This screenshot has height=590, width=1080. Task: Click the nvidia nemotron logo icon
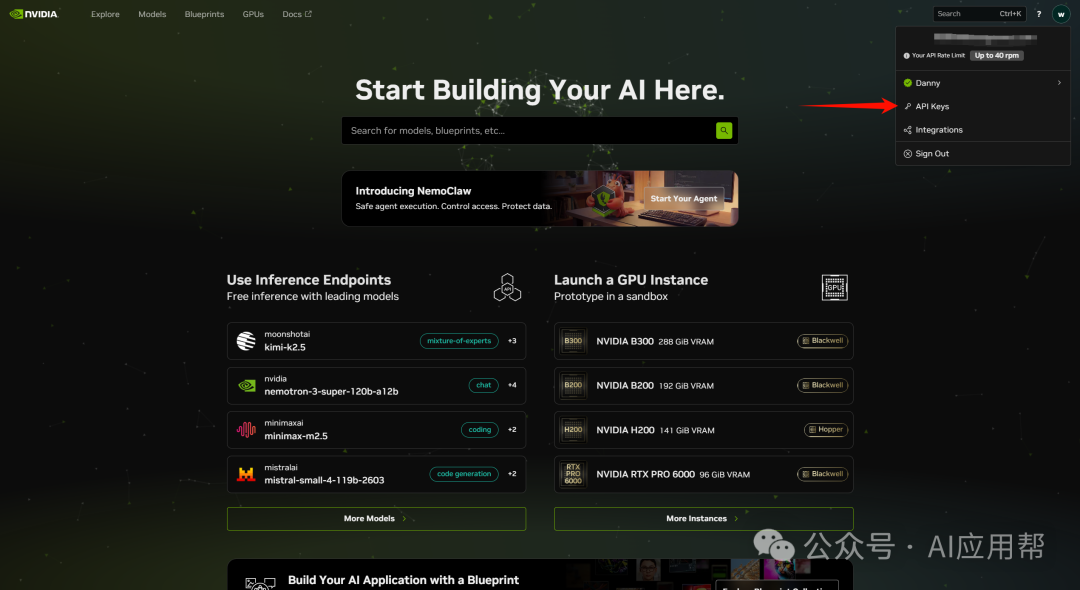(246, 386)
